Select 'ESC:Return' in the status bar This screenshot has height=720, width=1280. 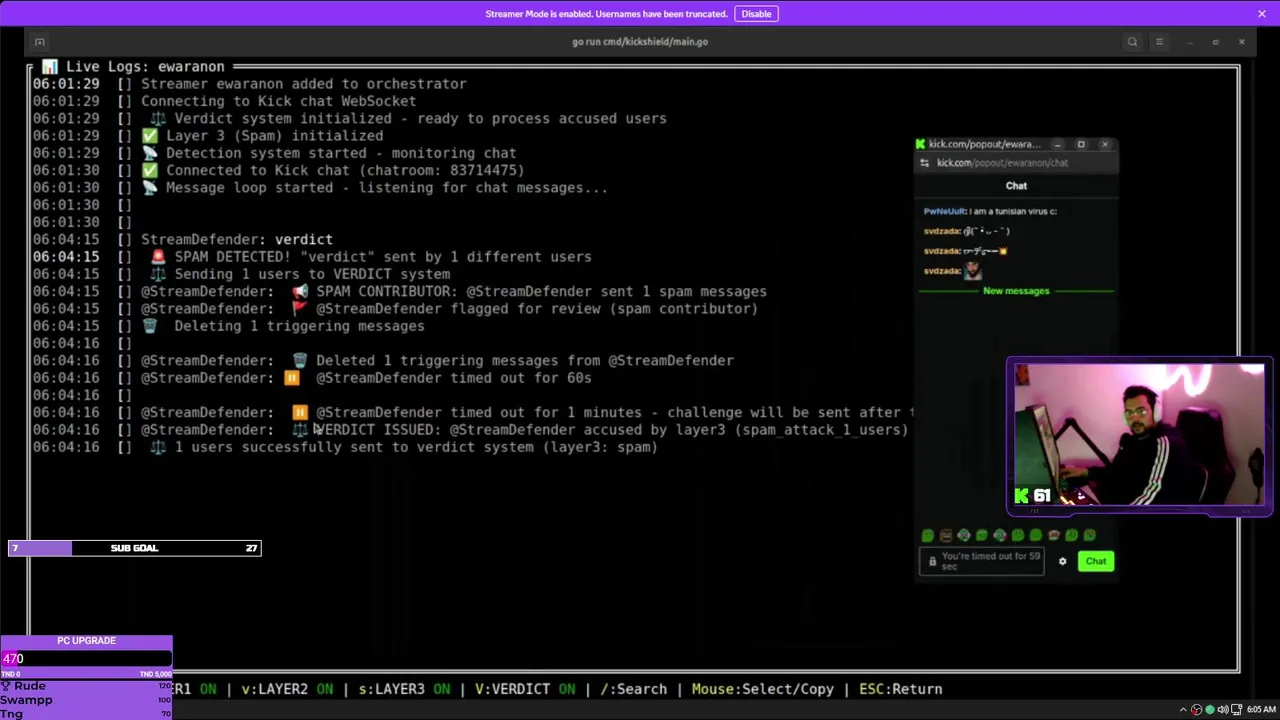point(900,689)
